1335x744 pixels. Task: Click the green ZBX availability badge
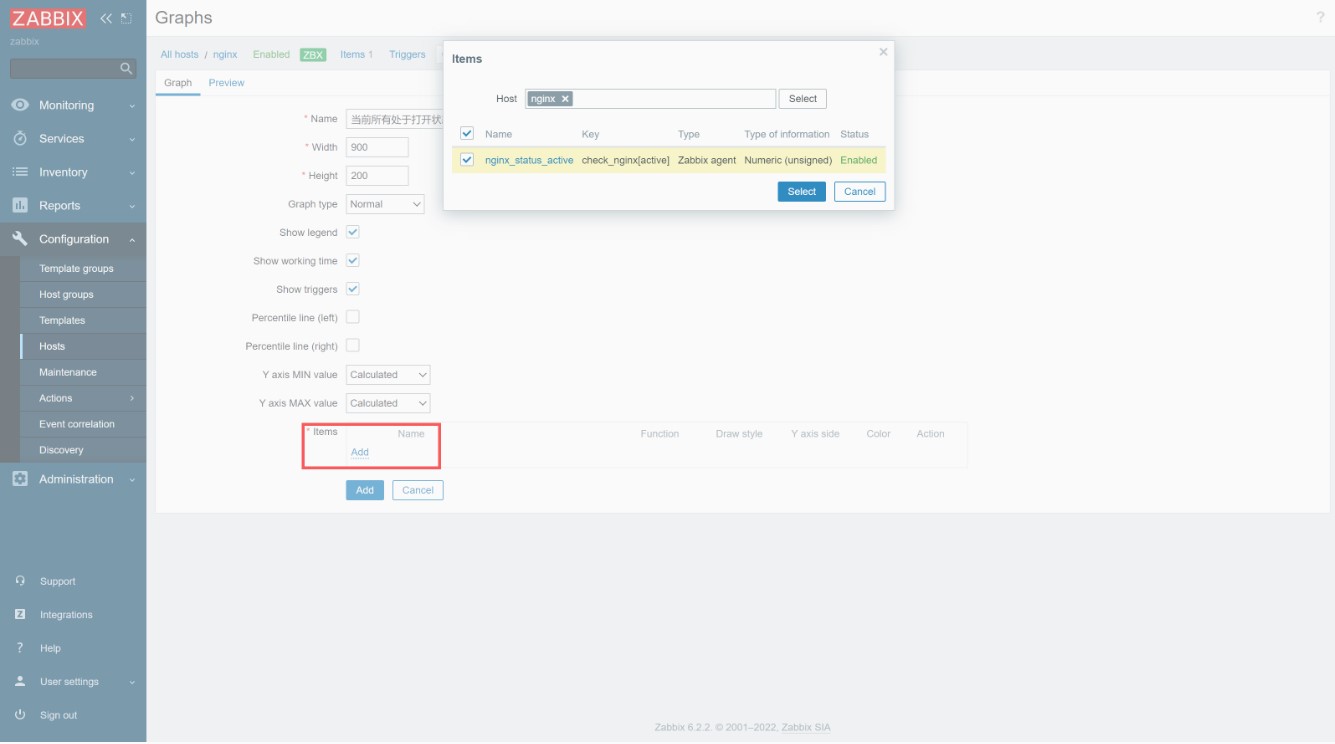(313, 55)
